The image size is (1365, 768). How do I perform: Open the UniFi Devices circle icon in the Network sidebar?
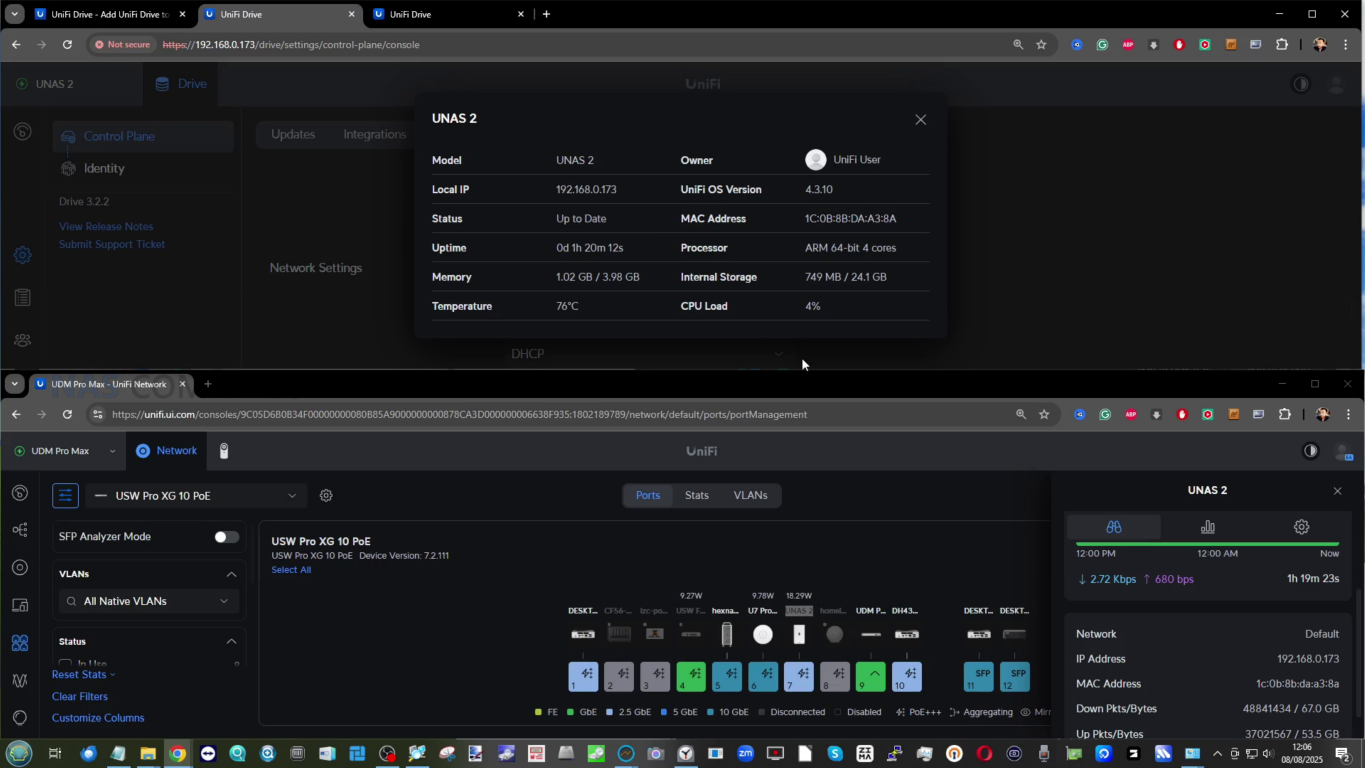20,567
